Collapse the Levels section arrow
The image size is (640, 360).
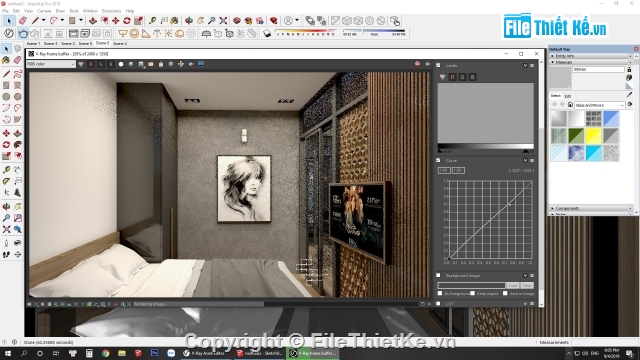pyautogui.click(x=525, y=65)
